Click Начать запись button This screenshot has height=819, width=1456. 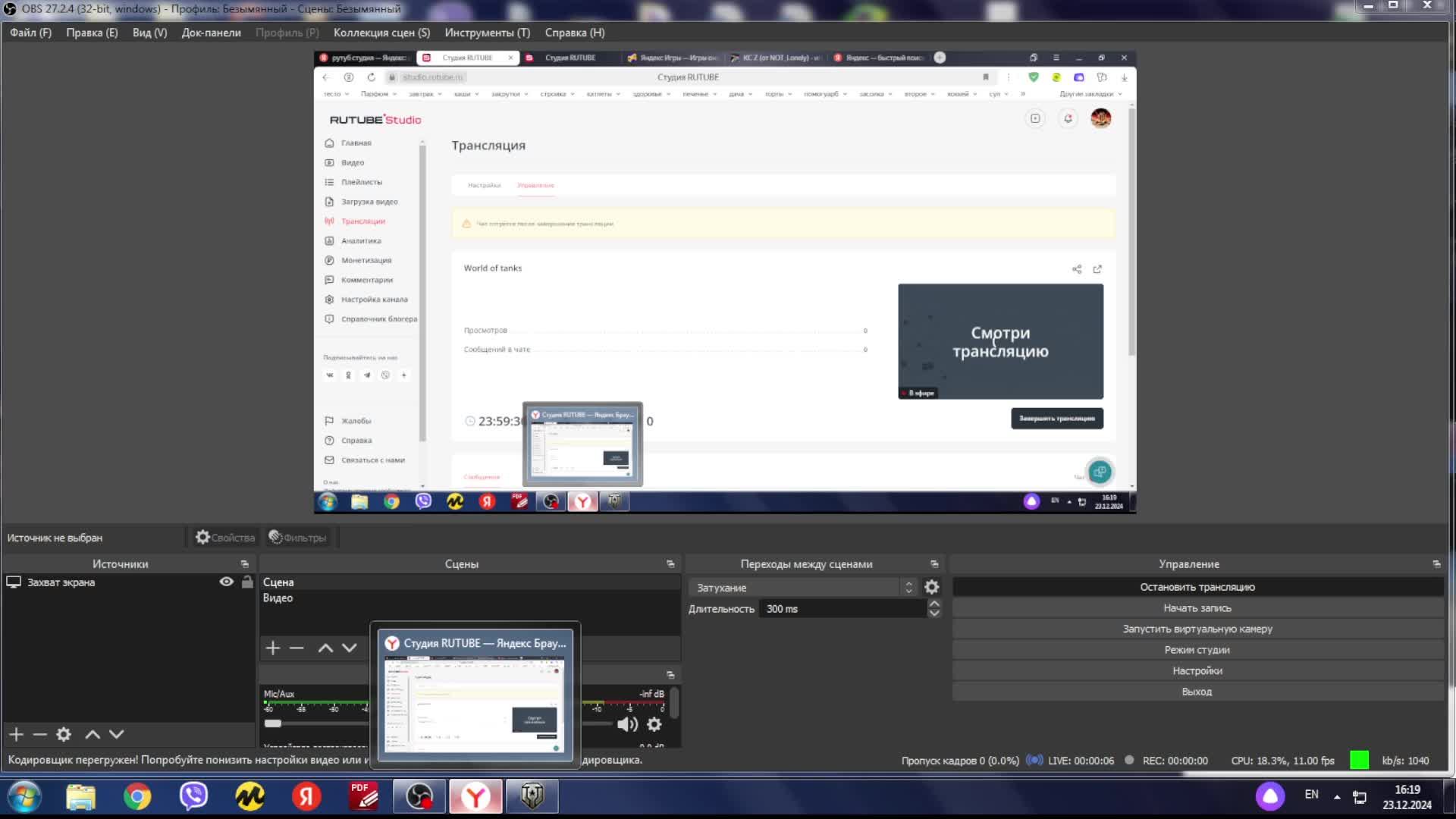[1197, 608]
